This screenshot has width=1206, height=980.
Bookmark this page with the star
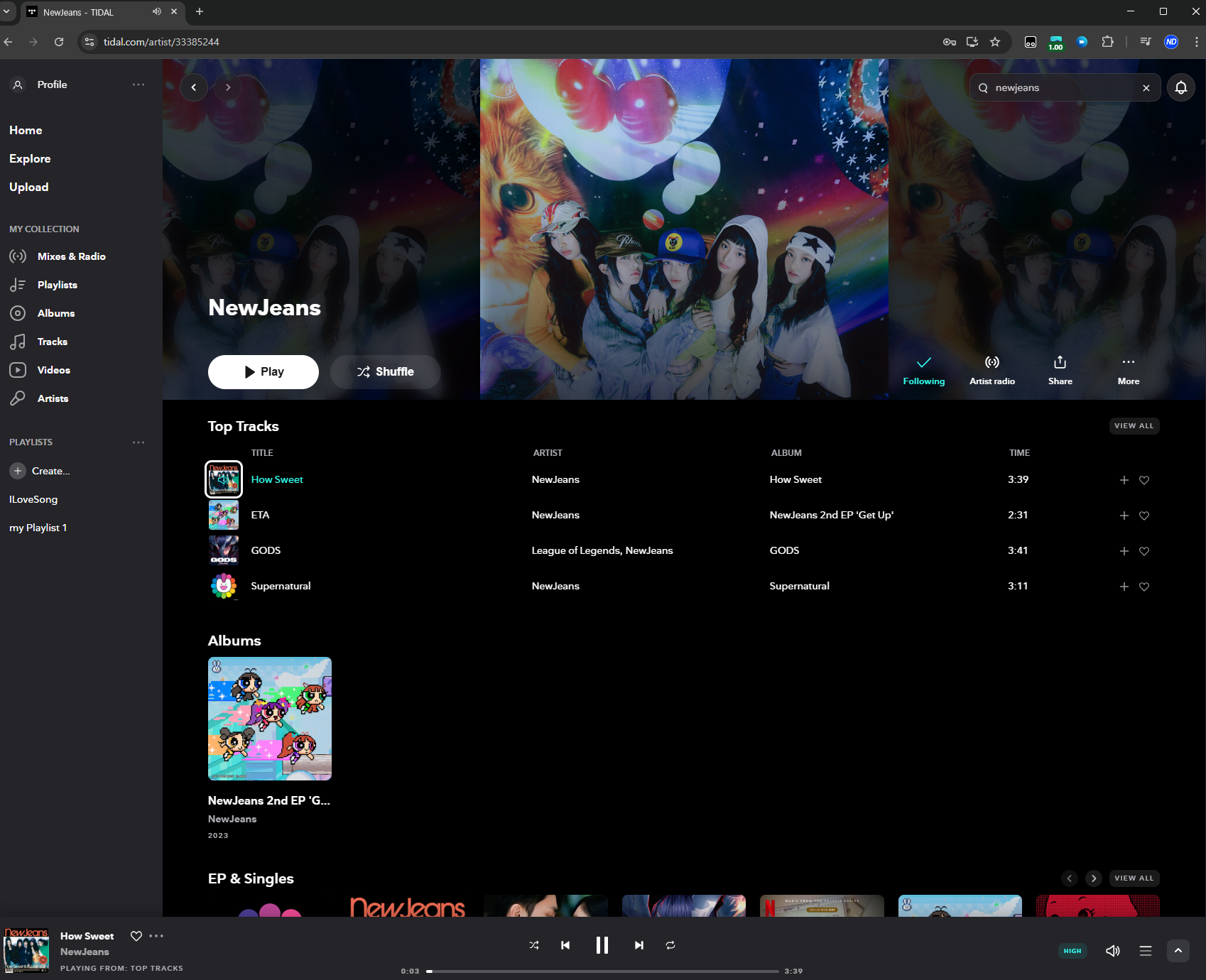[x=995, y=42]
